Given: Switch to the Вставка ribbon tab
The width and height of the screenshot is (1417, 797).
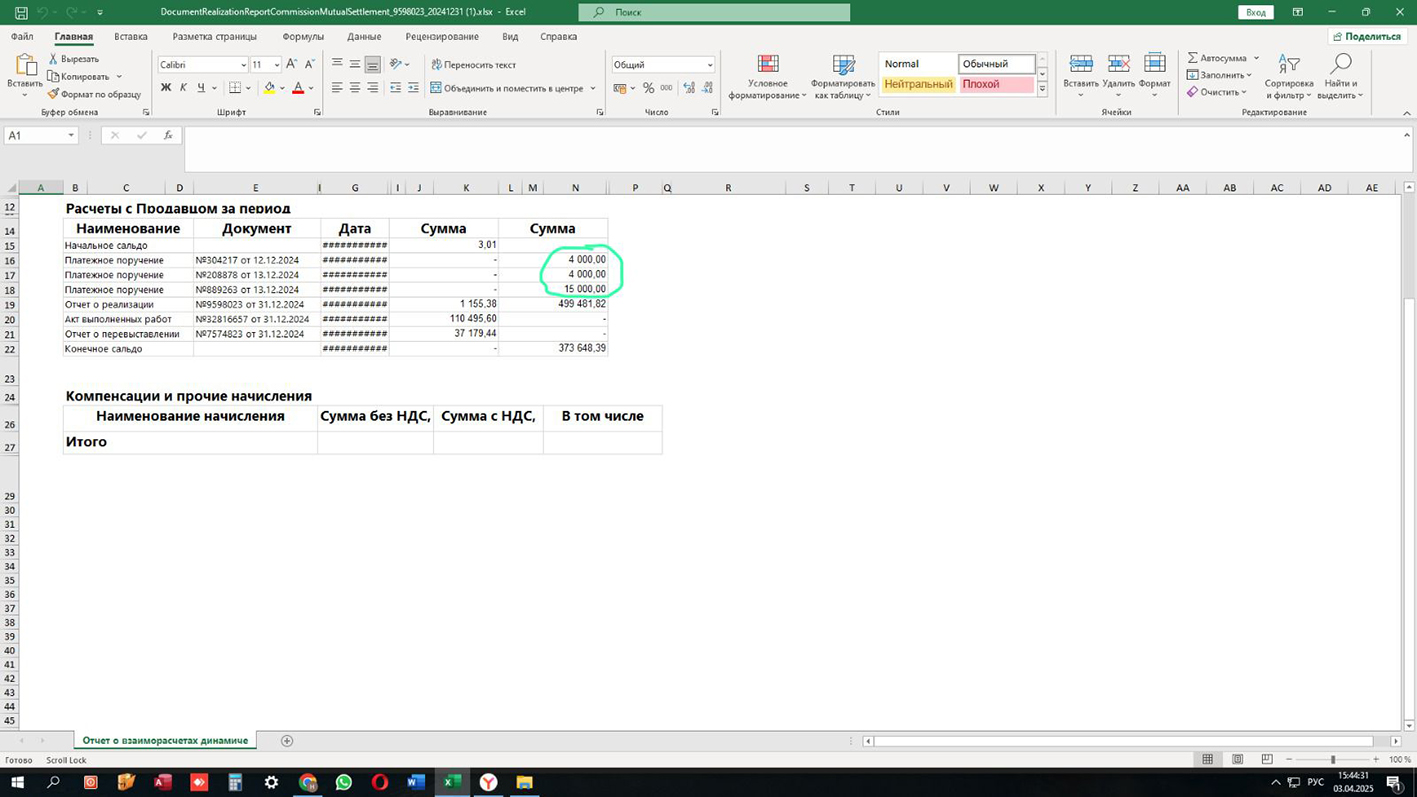Looking at the screenshot, I should click(x=130, y=37).
